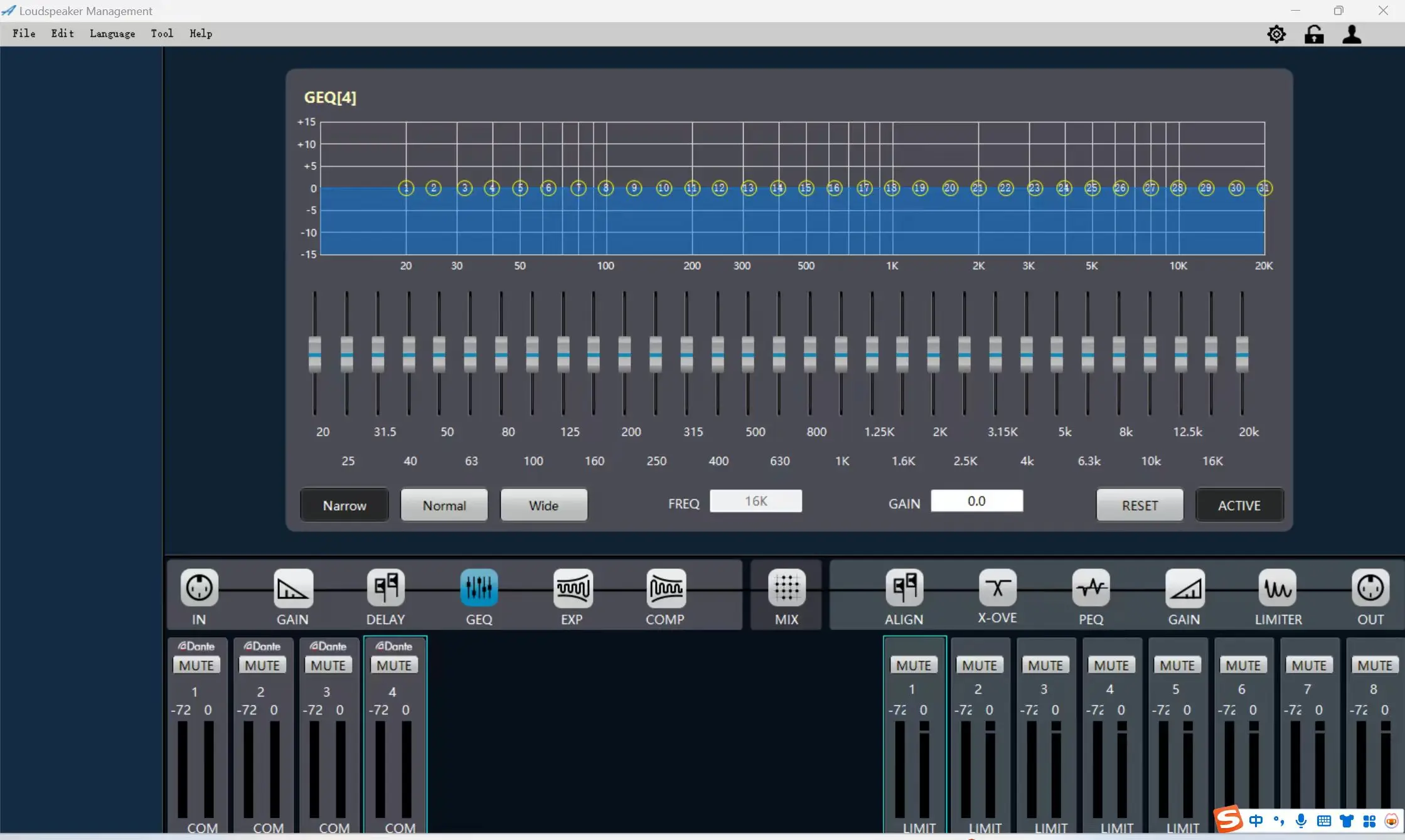This screenshot has width=1405, height=840.
Task: Click the user account icon
Action: click(x=1352, y=34)
